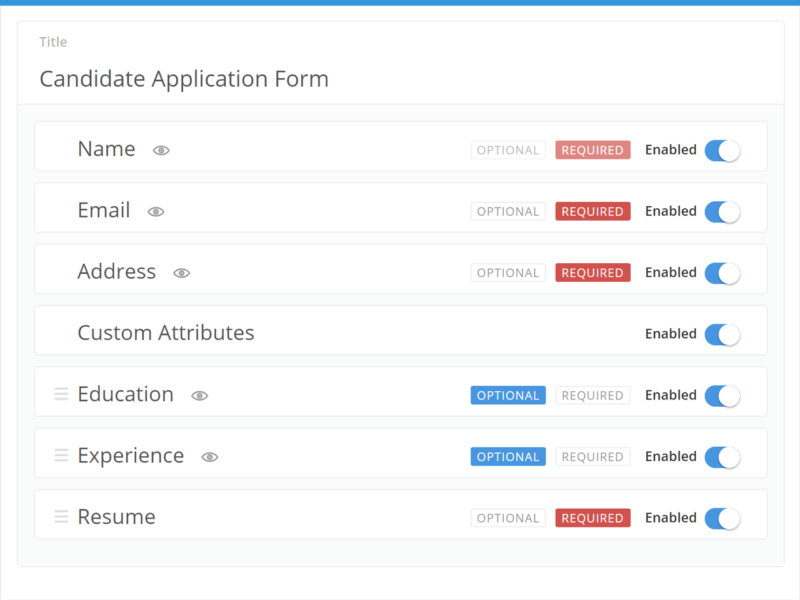
Task: Click the eye icon next to Name
Action: tap(161, 149)
